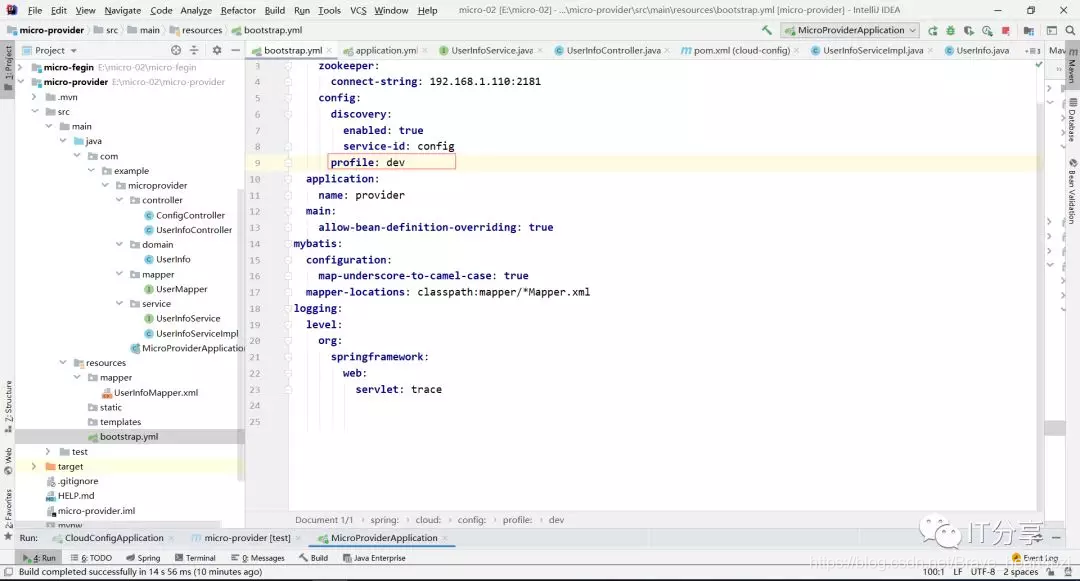
Task: Click the LF line separator status entry
Action: point(957,572)
